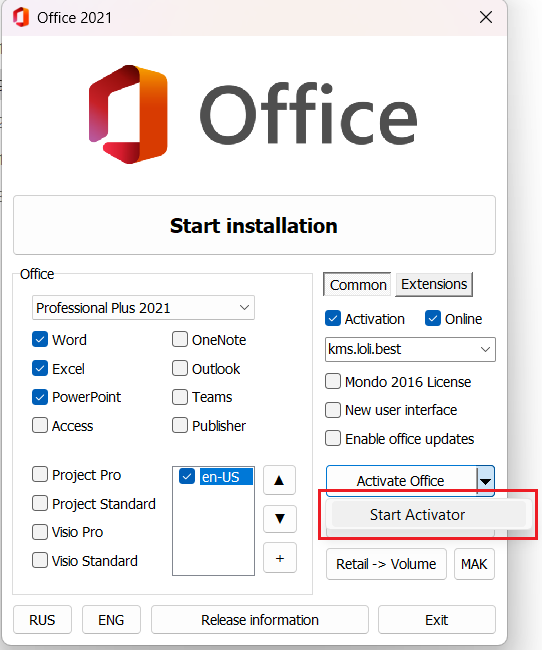Switch to the Extensions tab
542x650 pixels.
point(434,284)
